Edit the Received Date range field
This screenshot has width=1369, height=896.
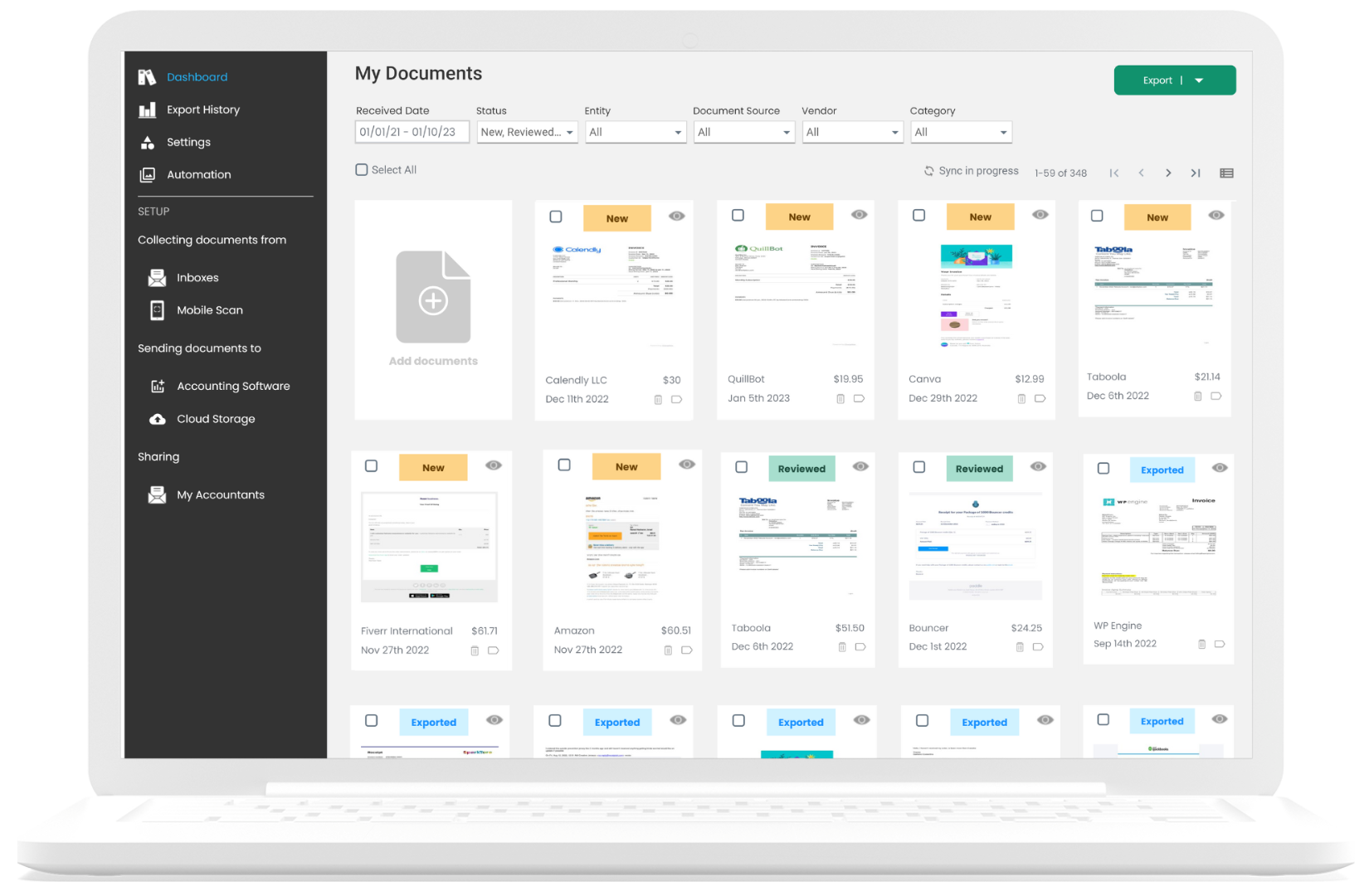pos(412,132)
